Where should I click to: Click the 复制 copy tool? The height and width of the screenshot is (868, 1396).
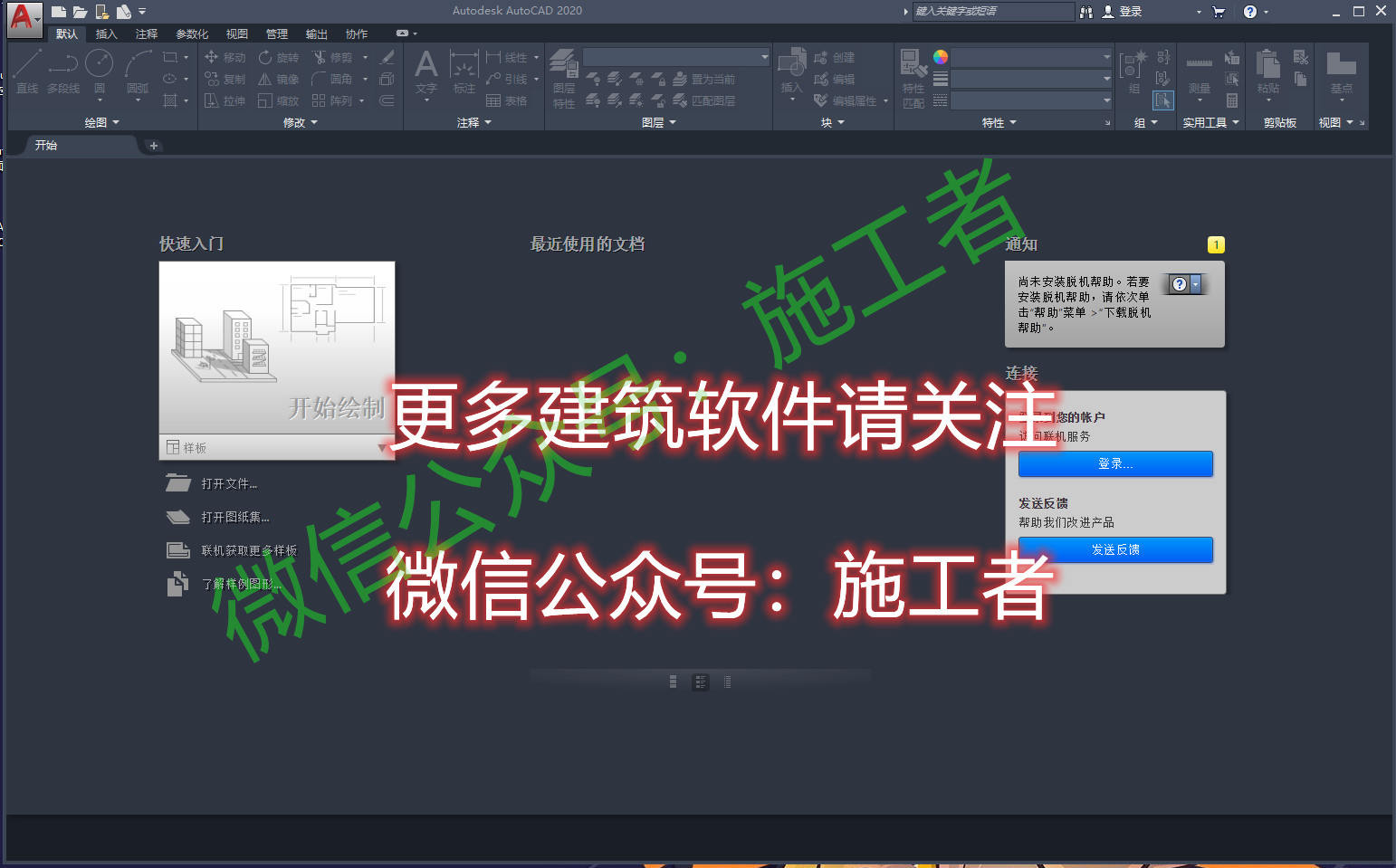tap(225, 79)
